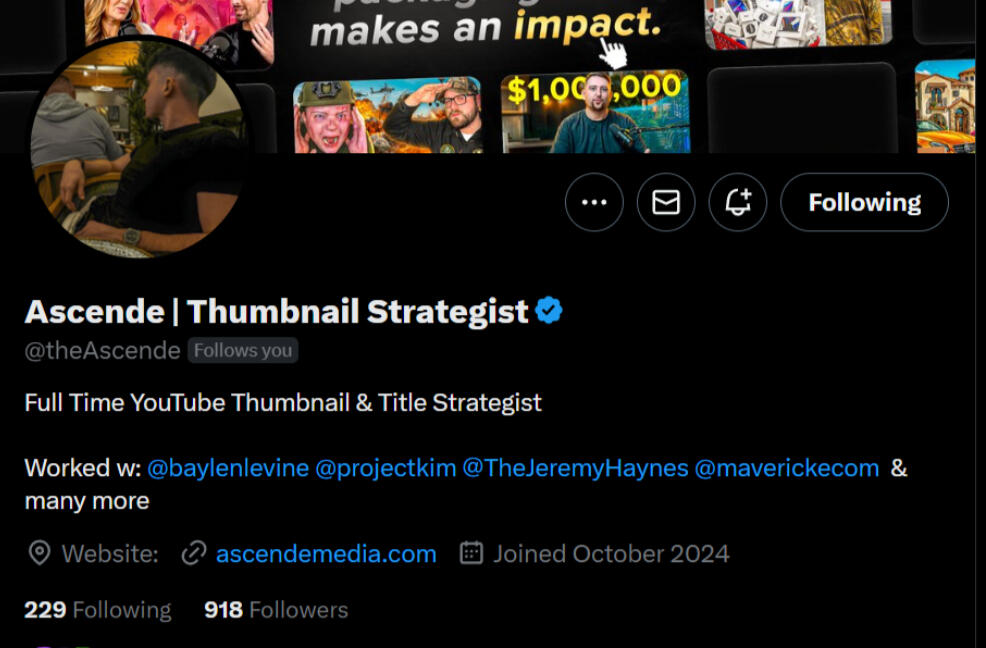Click the soldier helmet thumbnail in banner
The width and height of the screenshot is (986, 648).
tap(388, 116)
